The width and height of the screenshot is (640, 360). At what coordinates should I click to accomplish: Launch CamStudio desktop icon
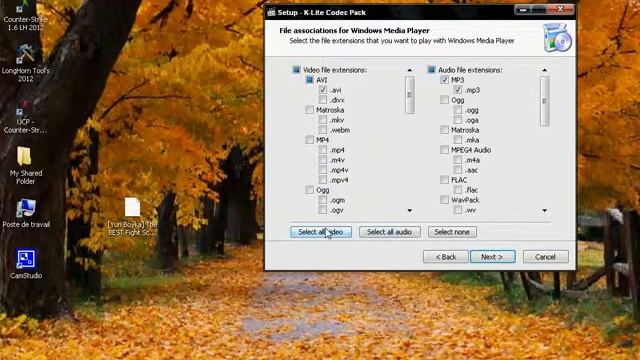coord(26,264)
